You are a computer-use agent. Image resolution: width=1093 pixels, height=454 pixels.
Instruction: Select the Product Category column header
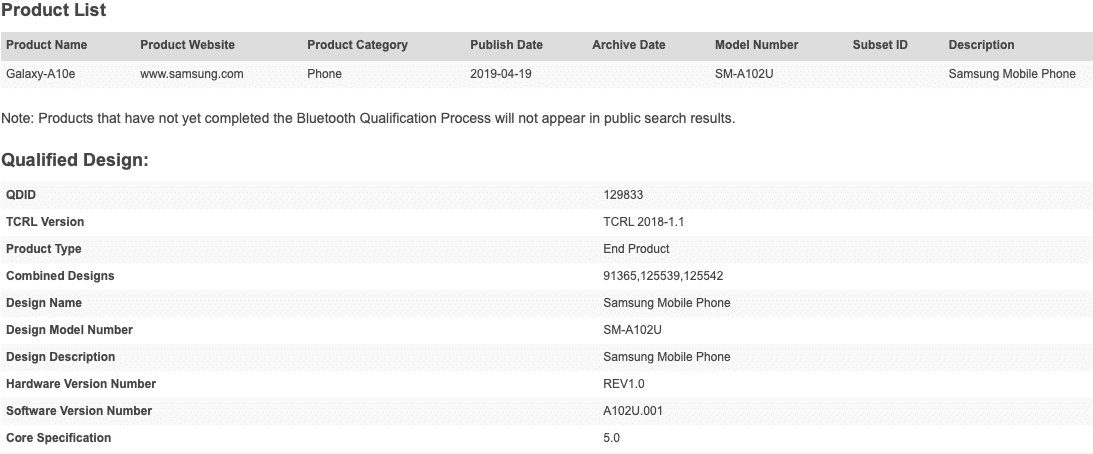357,45
